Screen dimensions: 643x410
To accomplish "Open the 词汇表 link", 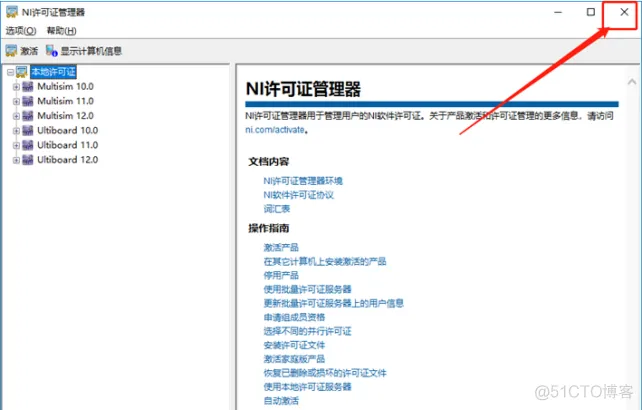I will point(277,209).
